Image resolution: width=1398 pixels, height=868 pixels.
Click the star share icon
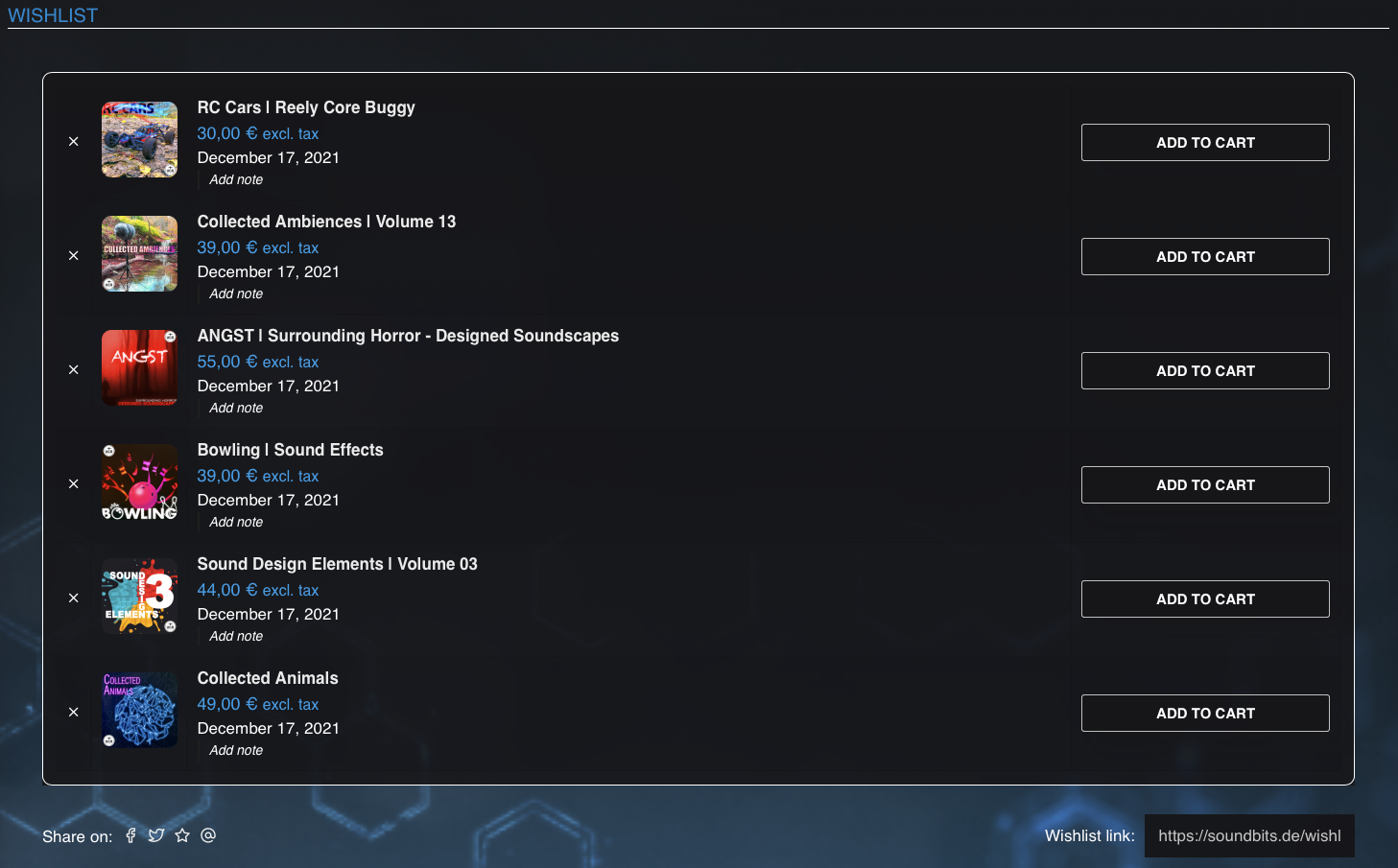coord(182,835)
